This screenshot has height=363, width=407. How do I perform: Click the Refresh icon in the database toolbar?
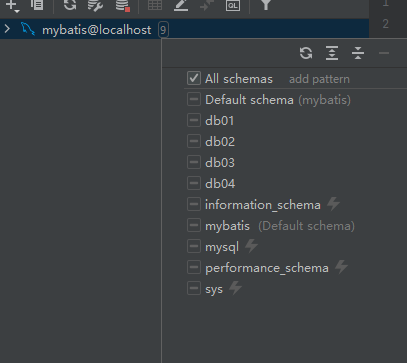pos(70,5)
